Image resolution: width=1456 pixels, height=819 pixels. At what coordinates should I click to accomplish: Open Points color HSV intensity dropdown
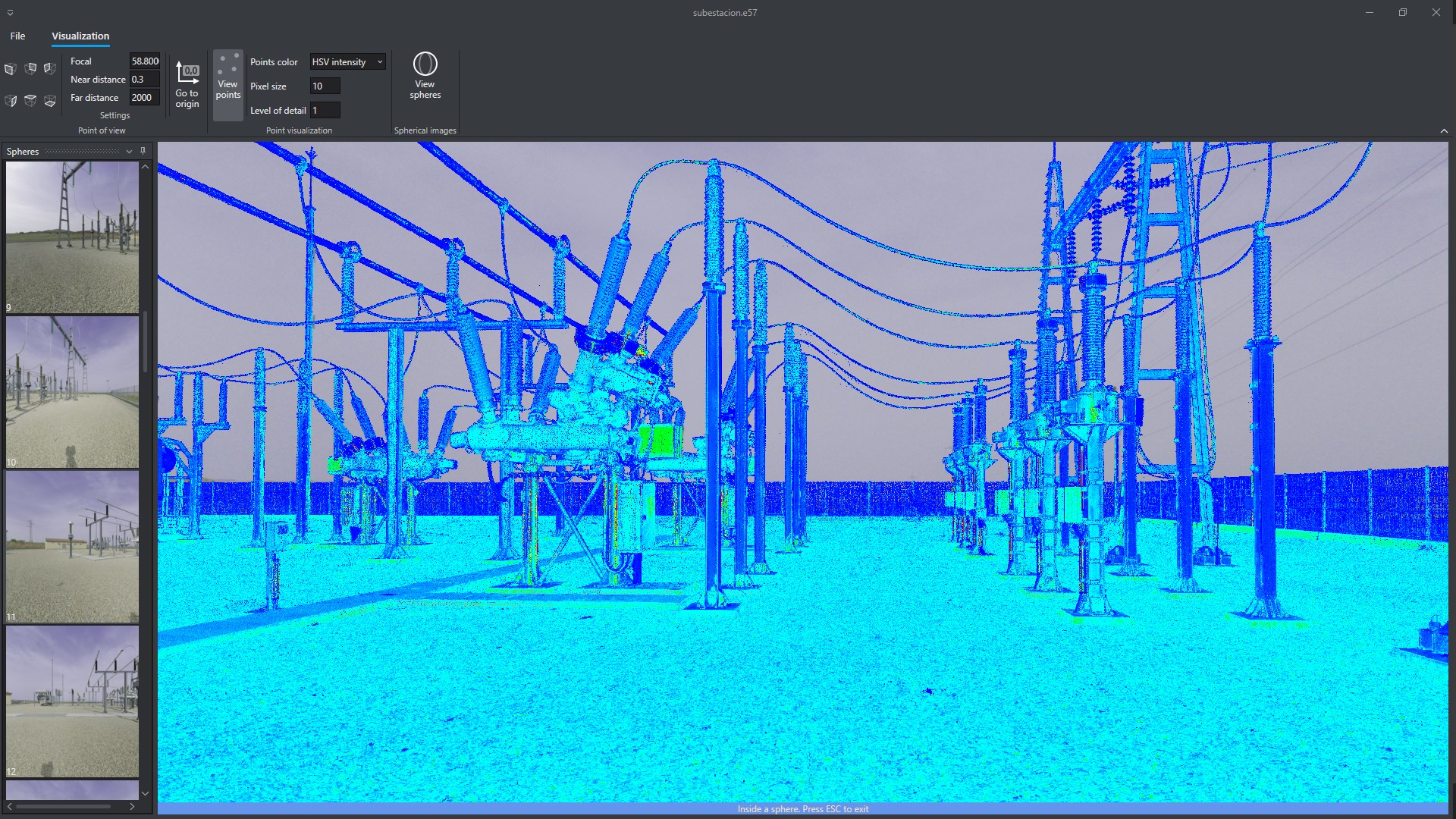(347, 62)
